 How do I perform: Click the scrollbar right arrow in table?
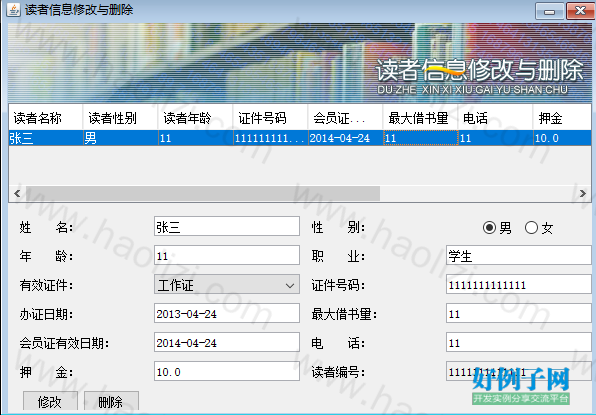583,193
